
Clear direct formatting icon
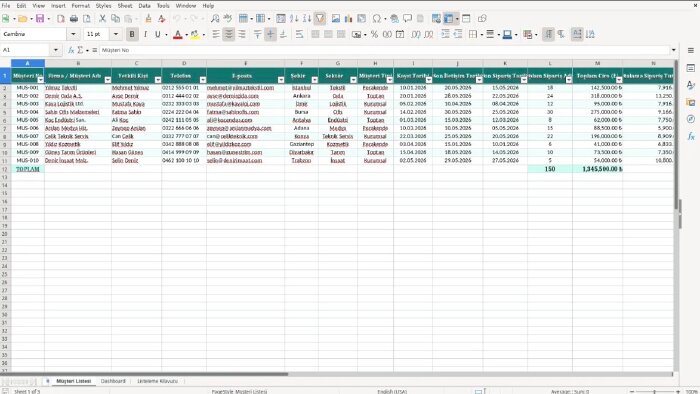[162, 19]
